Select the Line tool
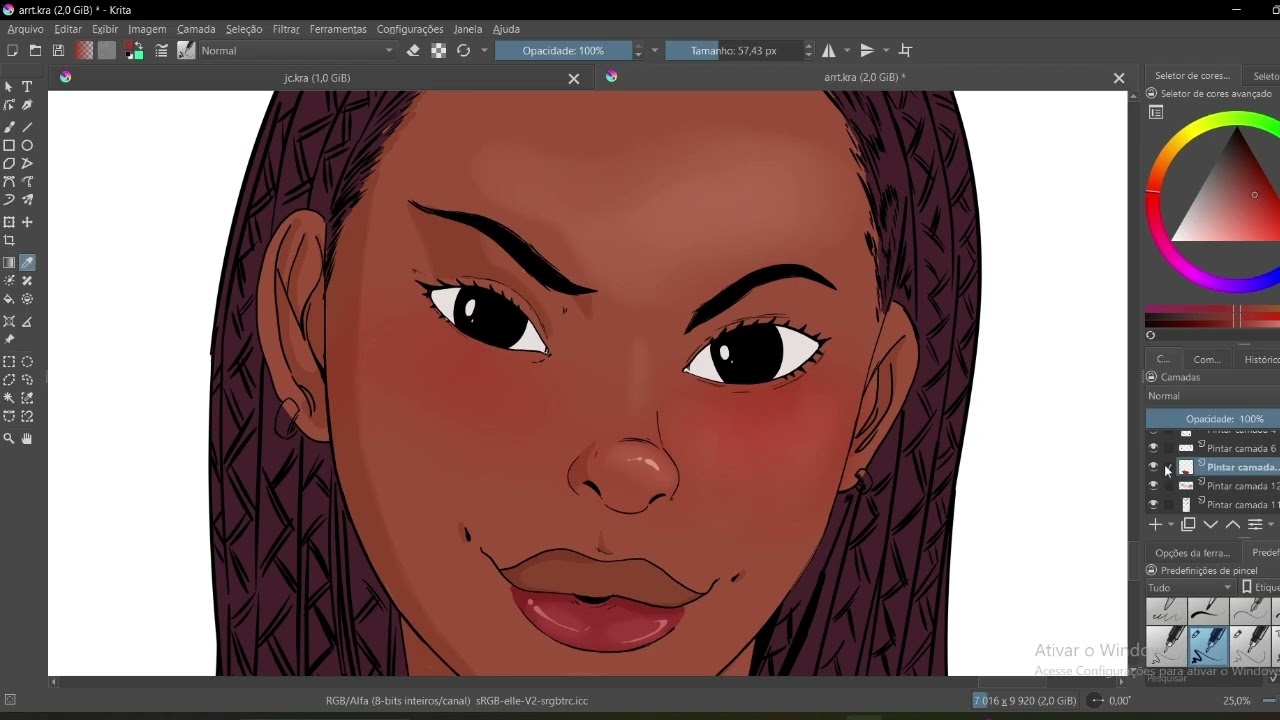 (x=27, y=127)
